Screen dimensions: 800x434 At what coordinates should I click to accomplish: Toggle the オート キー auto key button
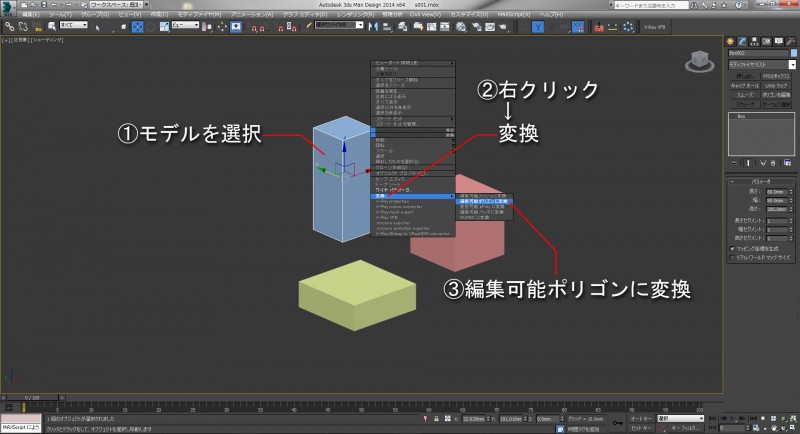coord(641,417)
